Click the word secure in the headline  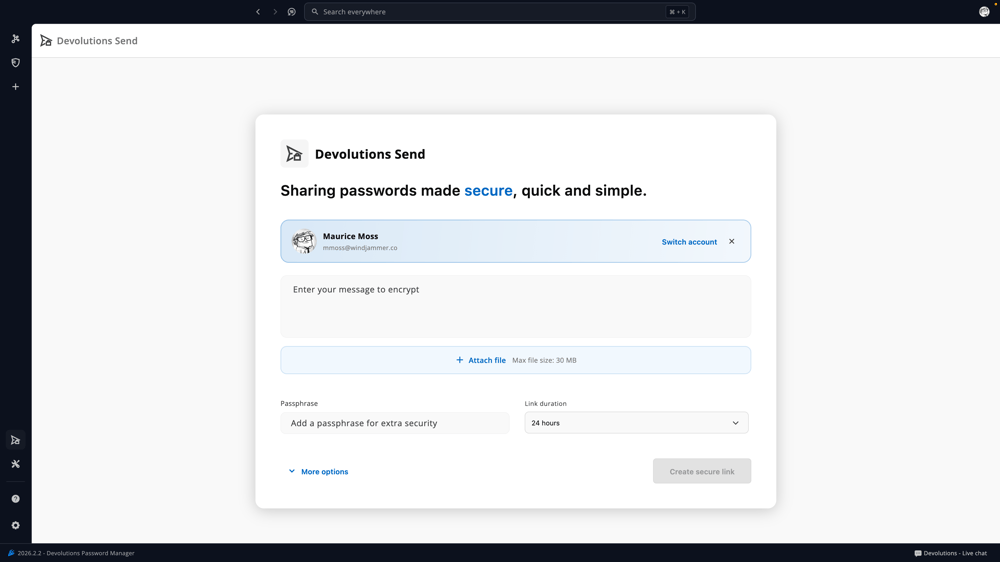coord(488,191)
